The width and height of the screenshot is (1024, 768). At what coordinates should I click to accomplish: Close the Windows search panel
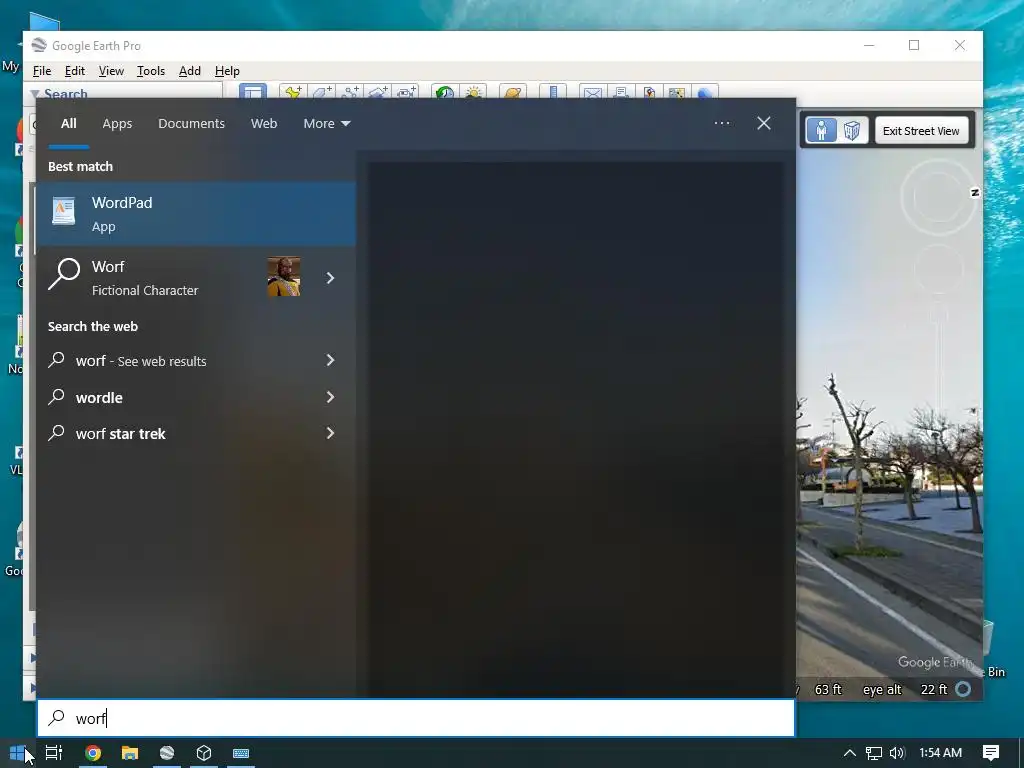[763, 123]
